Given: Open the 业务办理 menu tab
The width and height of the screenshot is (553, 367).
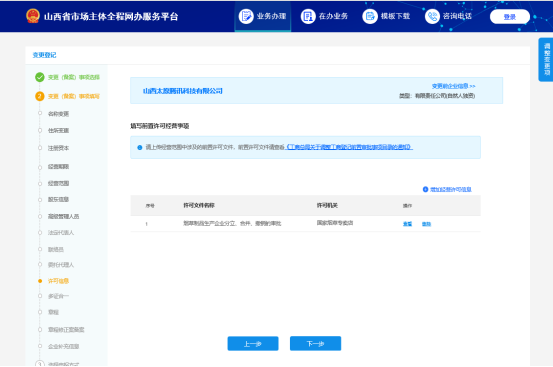Looking at the screenshot, I should pyautogui.click(x=263, y=16).
